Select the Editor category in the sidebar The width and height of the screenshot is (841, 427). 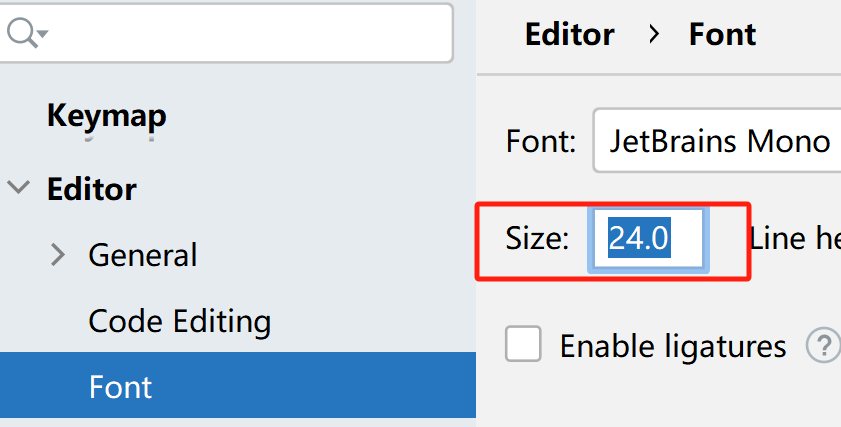[x=92, y=188]
